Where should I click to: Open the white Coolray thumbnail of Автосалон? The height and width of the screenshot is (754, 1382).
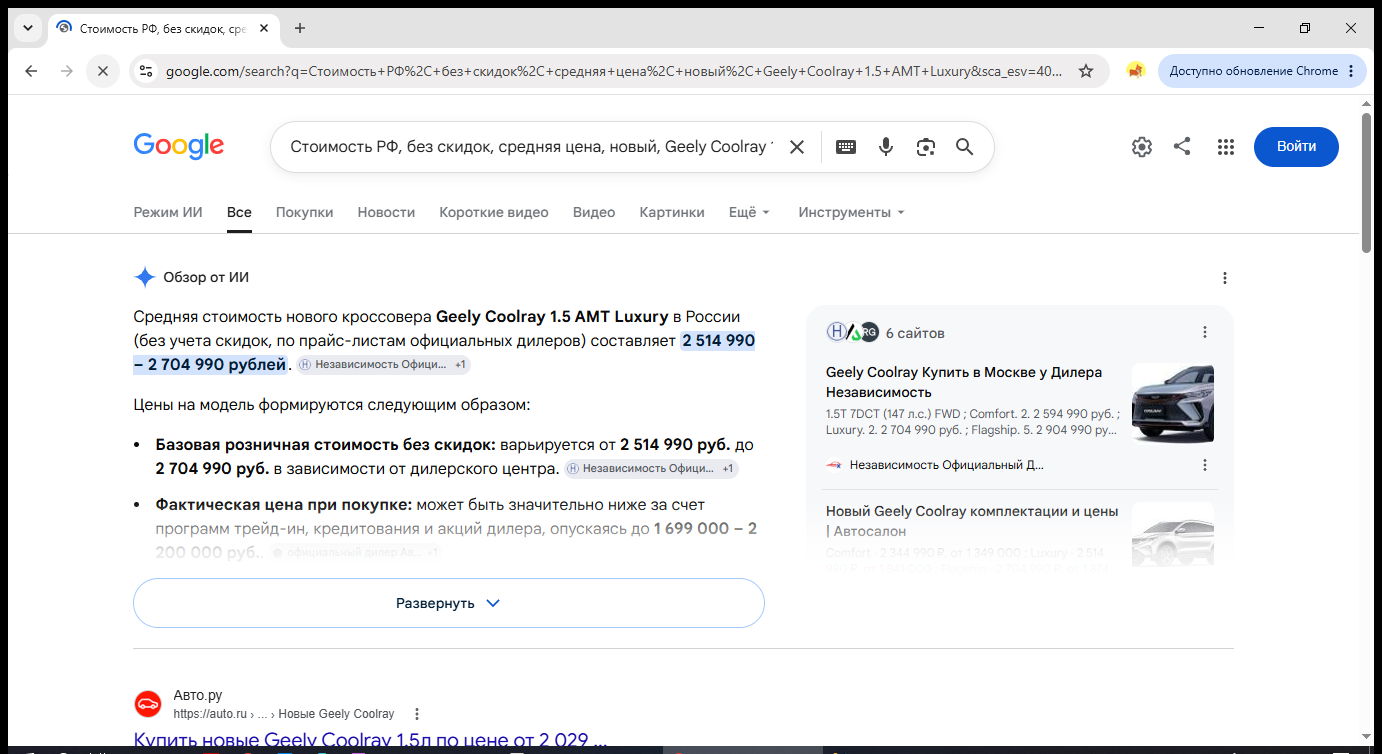pos(1173,534)
